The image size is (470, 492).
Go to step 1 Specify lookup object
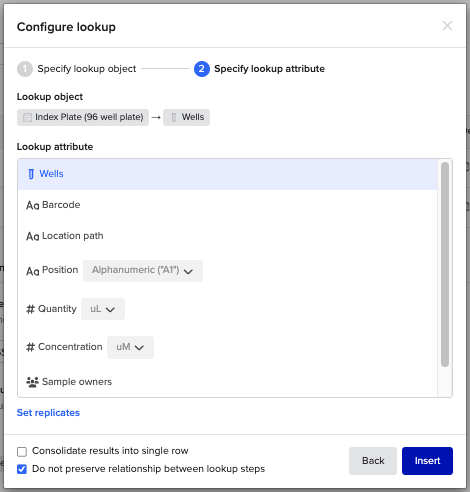[x=77, y=69]
